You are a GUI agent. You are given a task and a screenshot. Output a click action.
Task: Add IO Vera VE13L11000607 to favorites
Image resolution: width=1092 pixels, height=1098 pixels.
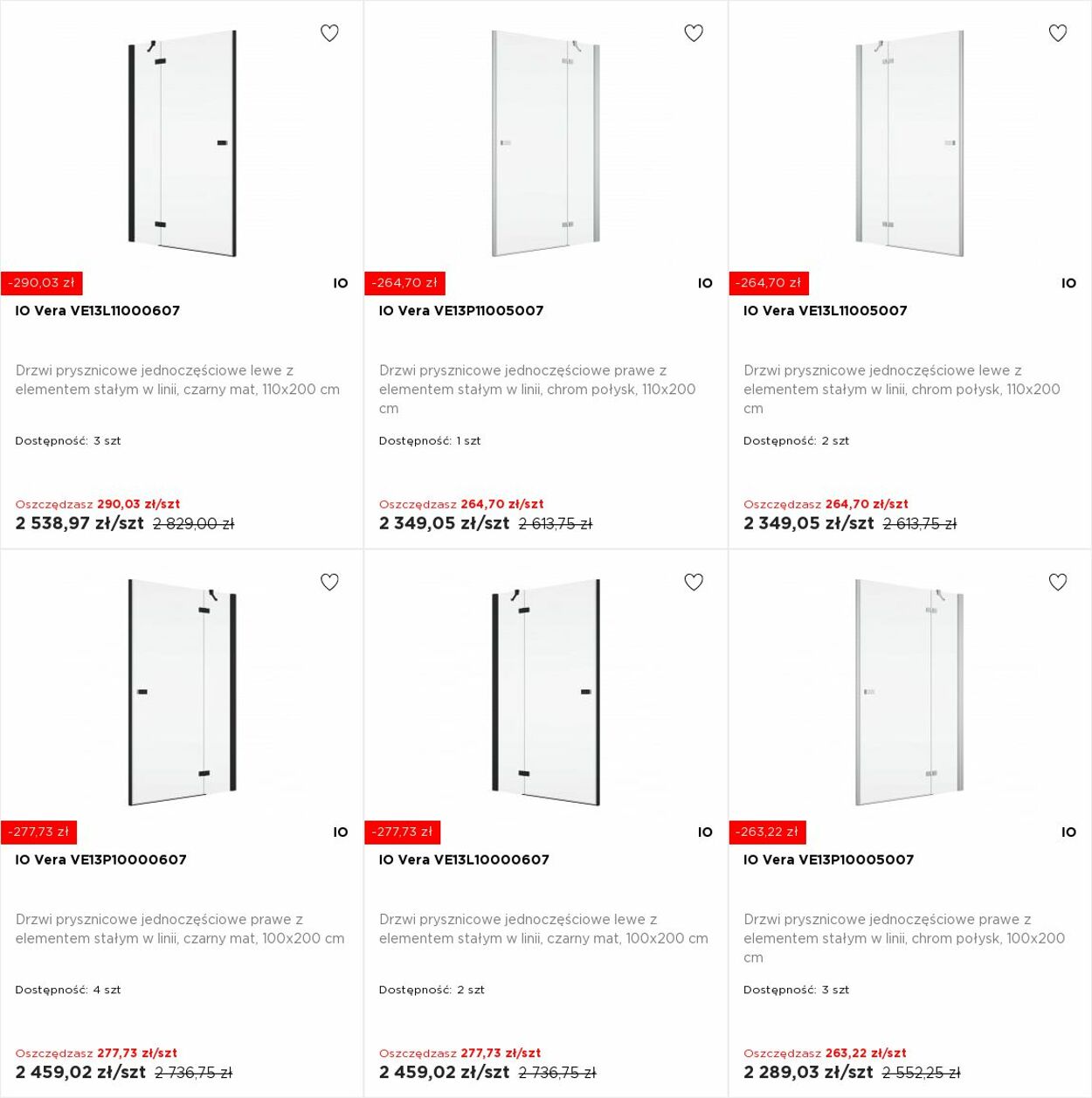coord(329,33)
